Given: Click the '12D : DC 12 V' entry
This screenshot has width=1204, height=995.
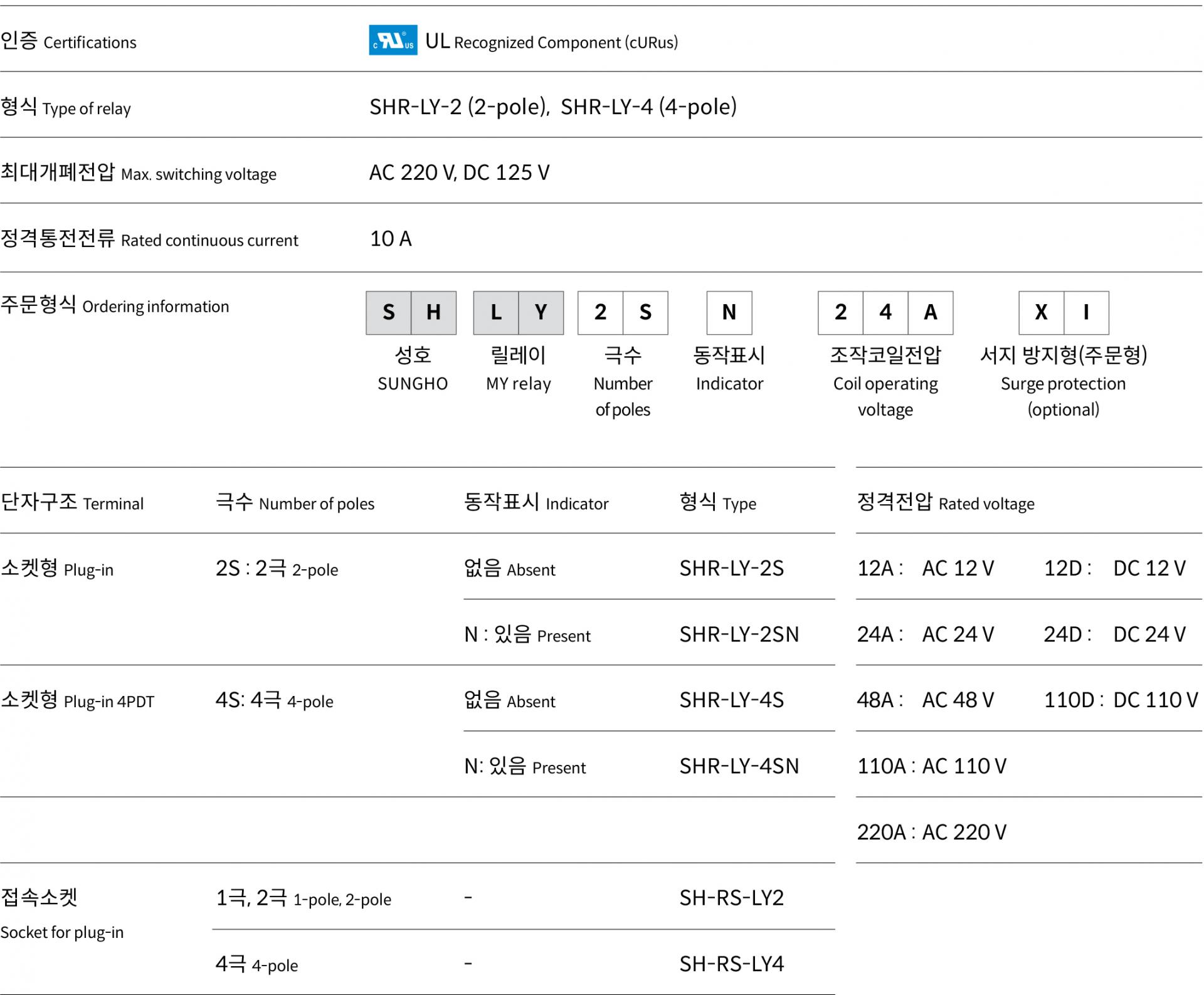Looking at the screenshot, I should tap(1115, 569).
